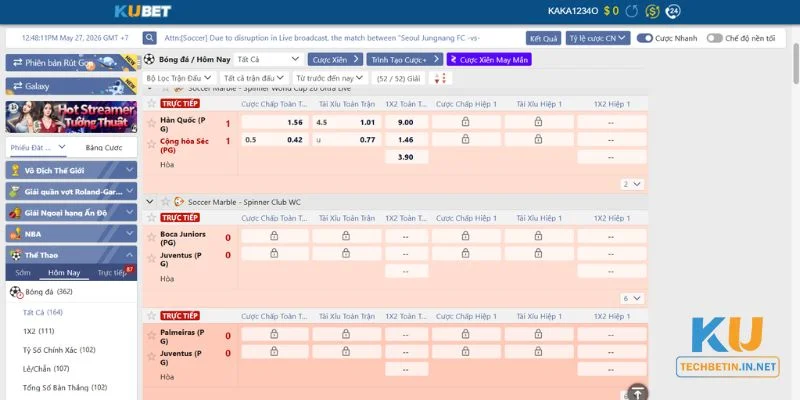800x400 pixels.
Task: Enable Chế độ nền tối toggle
Action: [x=715, y=38]
